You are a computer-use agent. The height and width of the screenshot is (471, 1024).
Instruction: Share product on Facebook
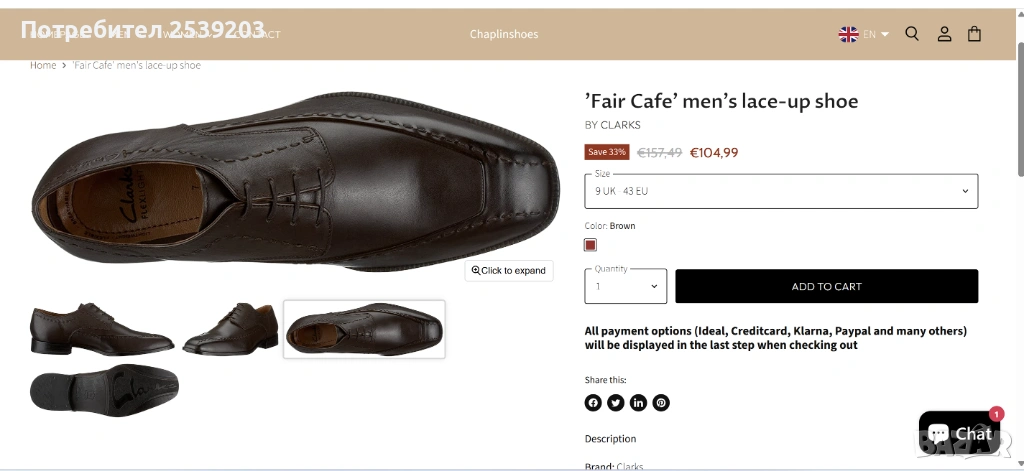tap(593, 403)
